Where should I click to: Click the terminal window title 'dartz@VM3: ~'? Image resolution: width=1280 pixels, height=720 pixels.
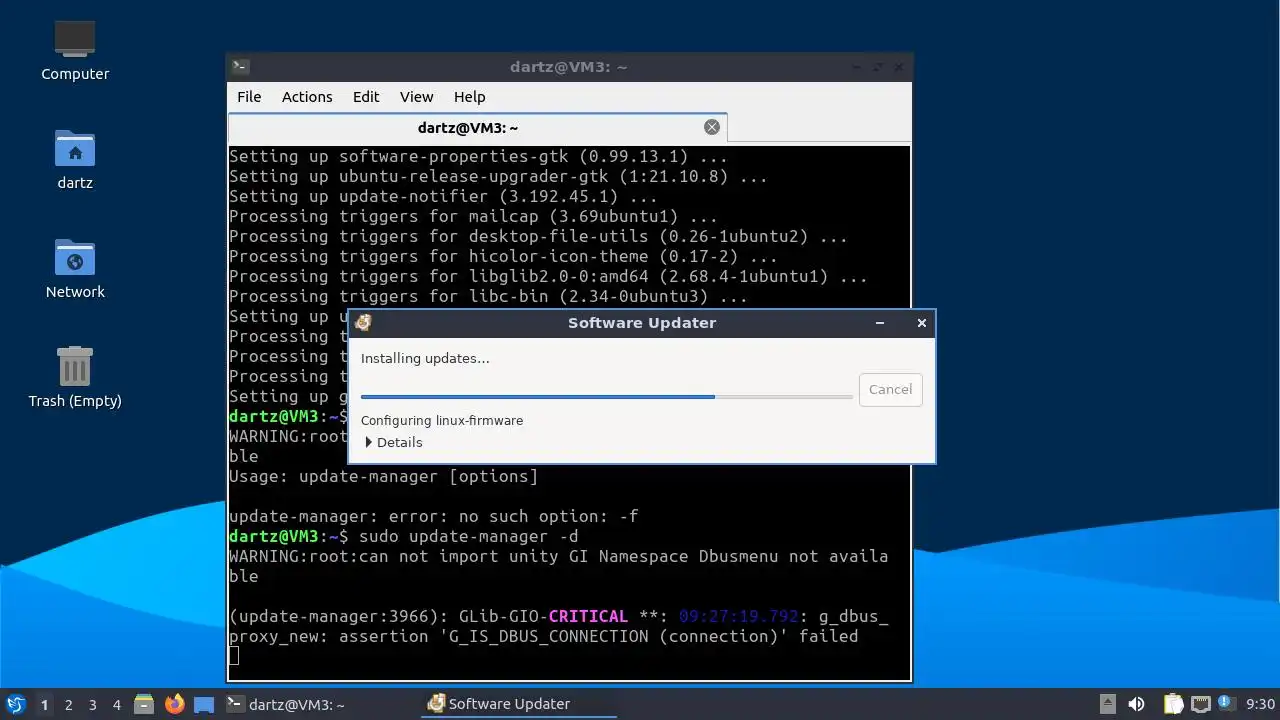(x=568, y=67)
